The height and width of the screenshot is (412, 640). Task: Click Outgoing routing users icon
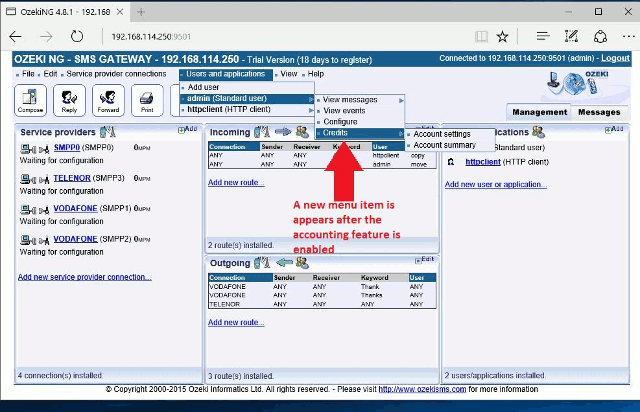pos(302,263)
